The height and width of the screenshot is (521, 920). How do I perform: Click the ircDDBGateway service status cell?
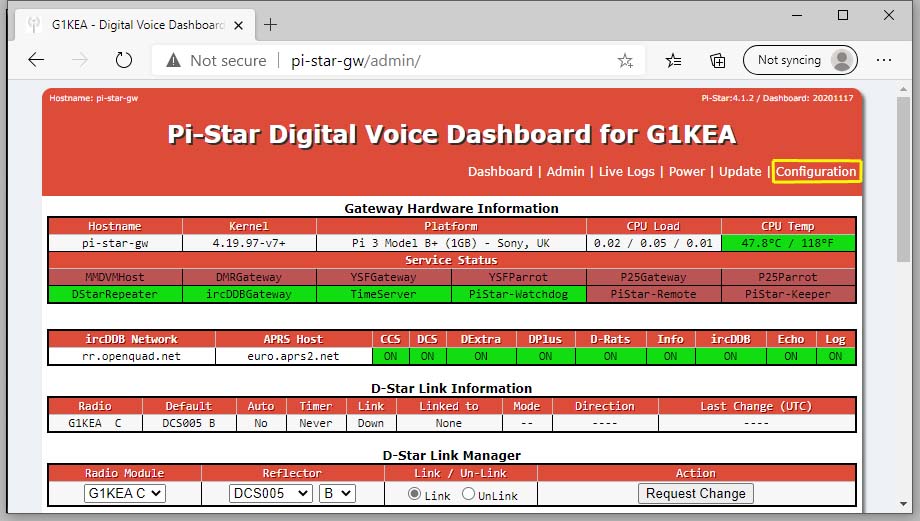249,294
